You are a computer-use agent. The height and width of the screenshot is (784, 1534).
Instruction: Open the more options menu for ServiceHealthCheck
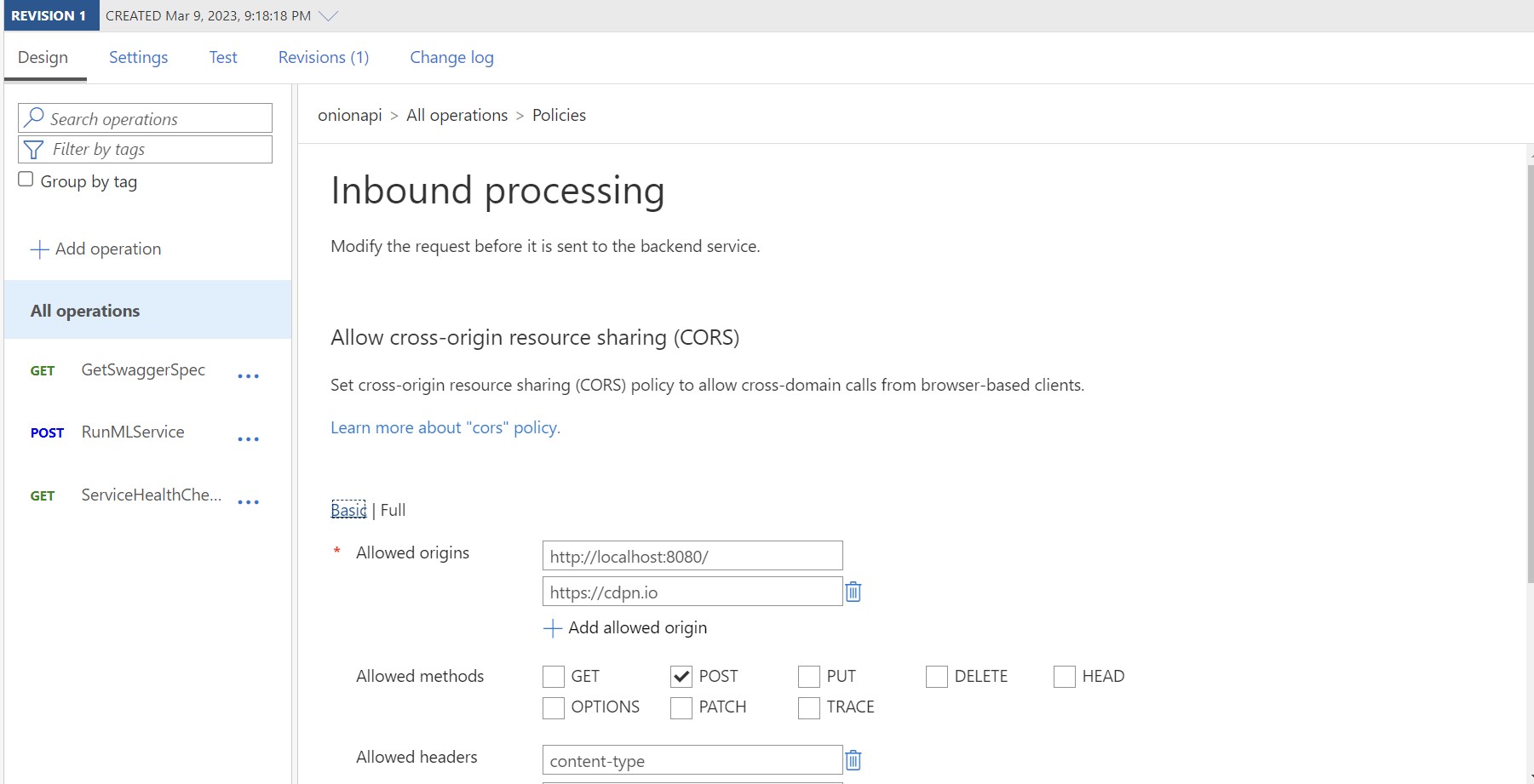click(x=248, y=502)
